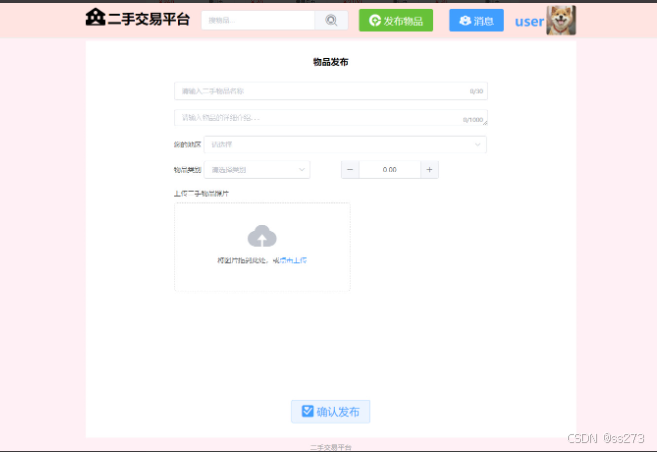Click the 物品发布 page heading
This screenshot has height=452, width=657.
coord(331,62)
